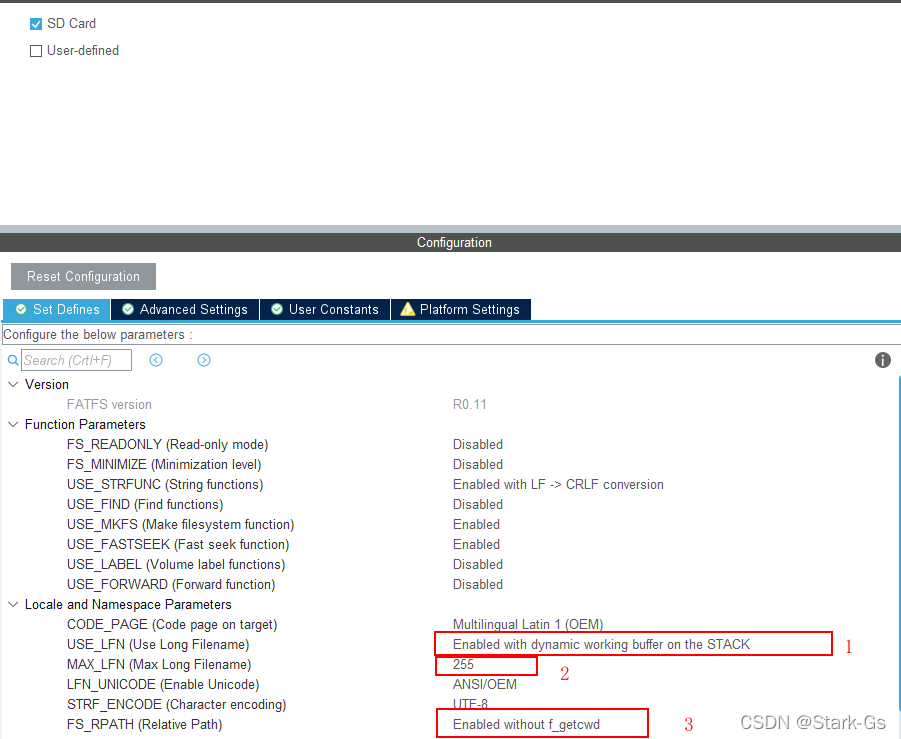Click the R0.11 version value
Viewport: 901px width, 739px height.
[469, 405]
